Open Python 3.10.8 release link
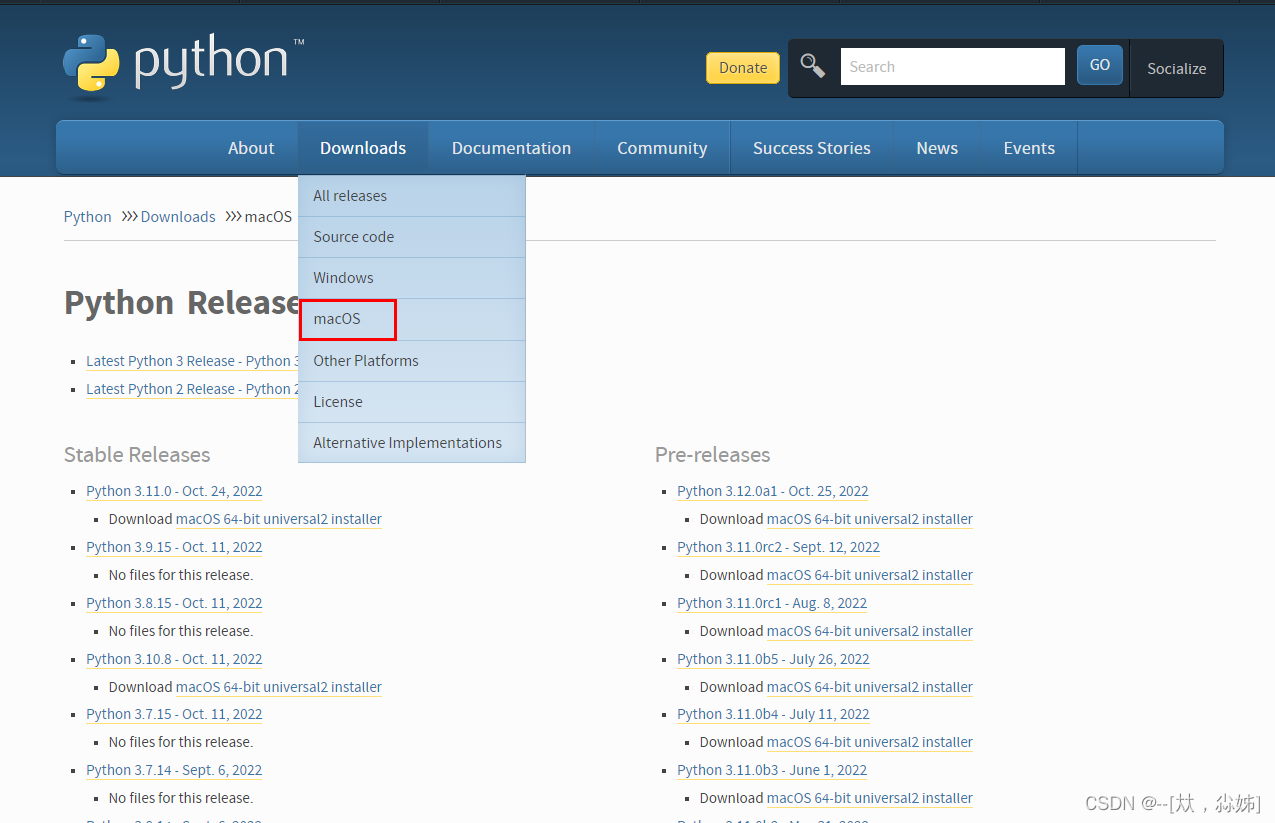 174,659
